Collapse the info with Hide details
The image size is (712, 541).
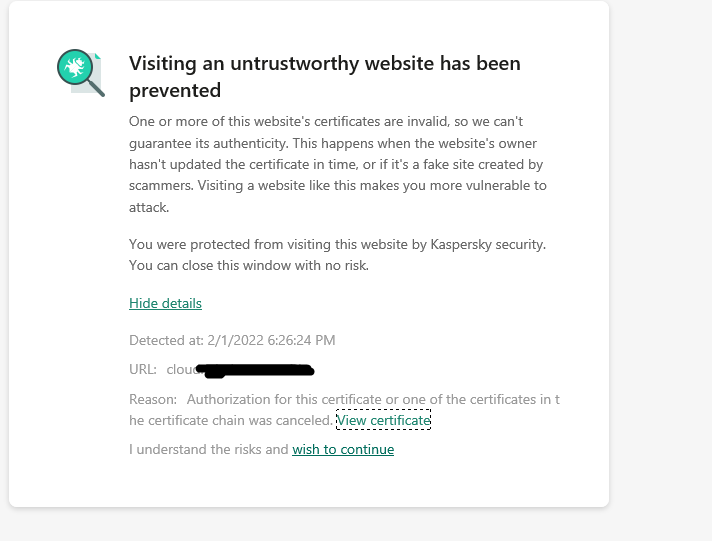pyautogui.click(x=165, y=303)
